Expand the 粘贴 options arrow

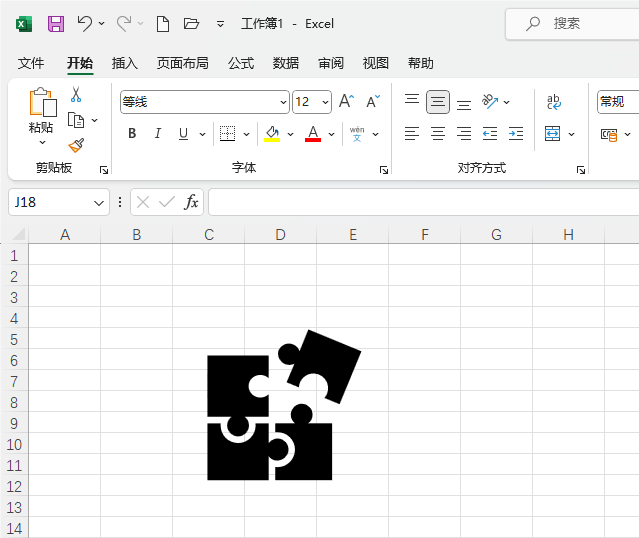click(x=42, y=142)
